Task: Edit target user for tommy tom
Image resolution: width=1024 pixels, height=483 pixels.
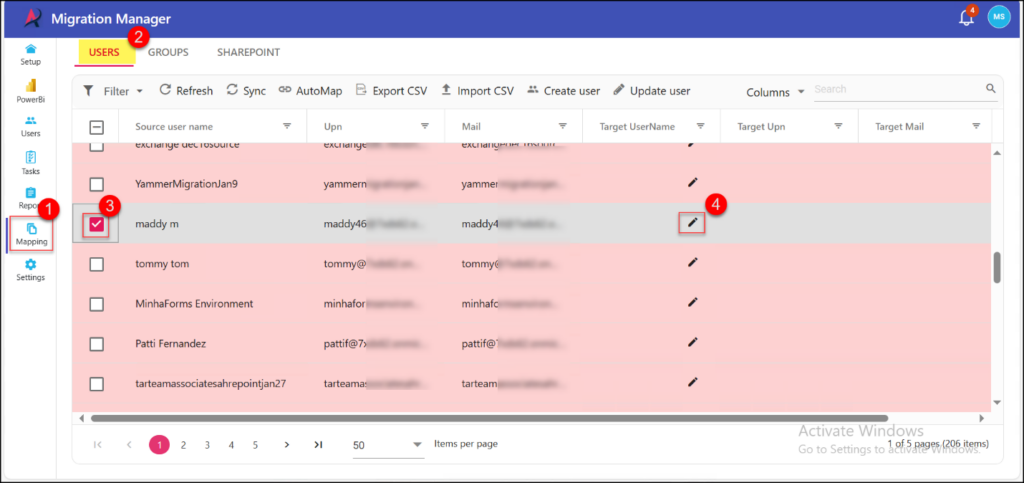Action: pyautogui.click(x=693, y=262)
